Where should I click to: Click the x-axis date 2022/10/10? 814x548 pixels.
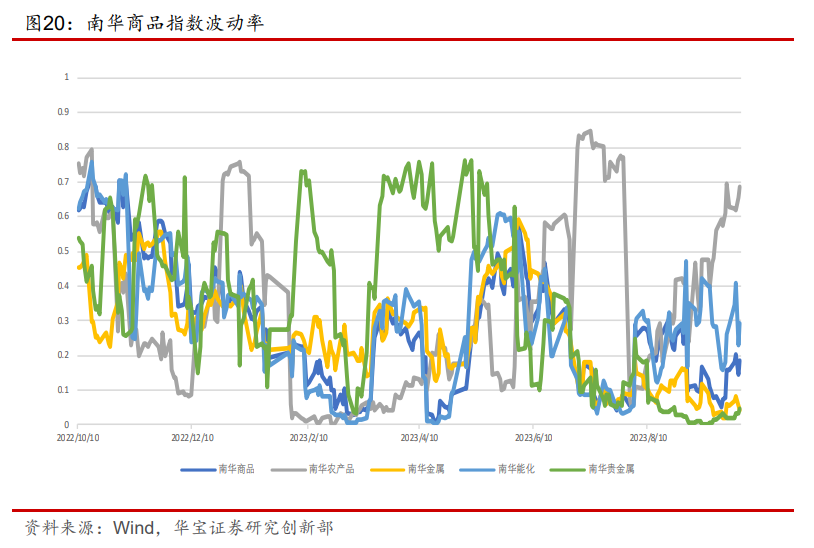point(78,438)
